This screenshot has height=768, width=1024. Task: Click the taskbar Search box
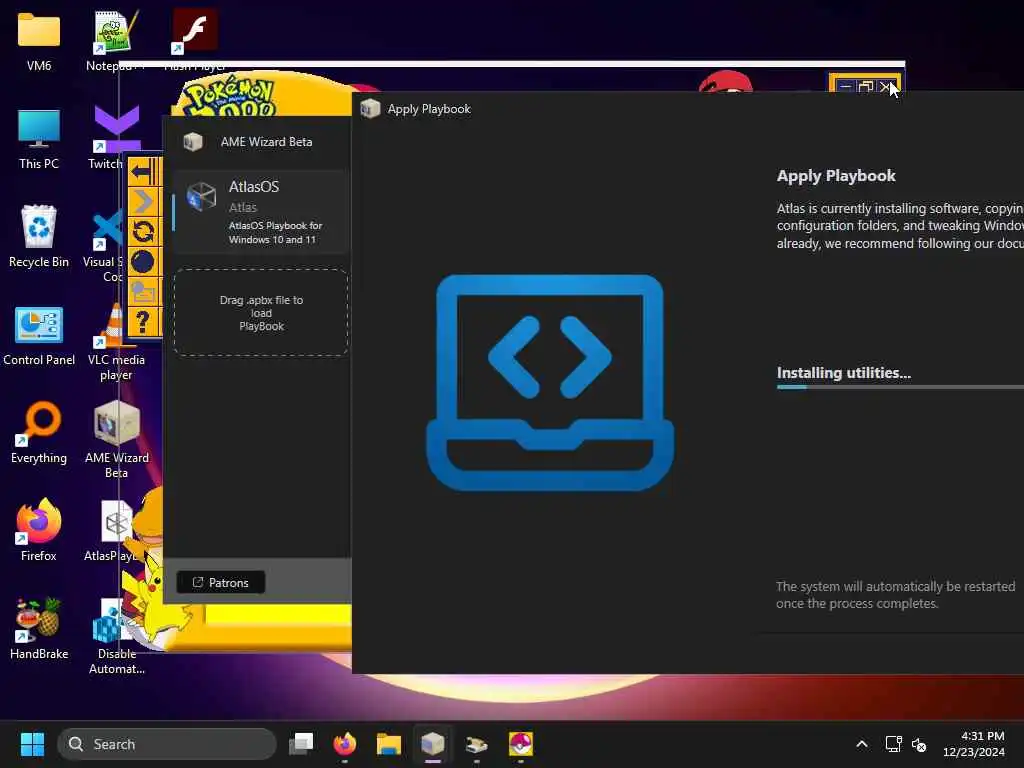[167, 744]
